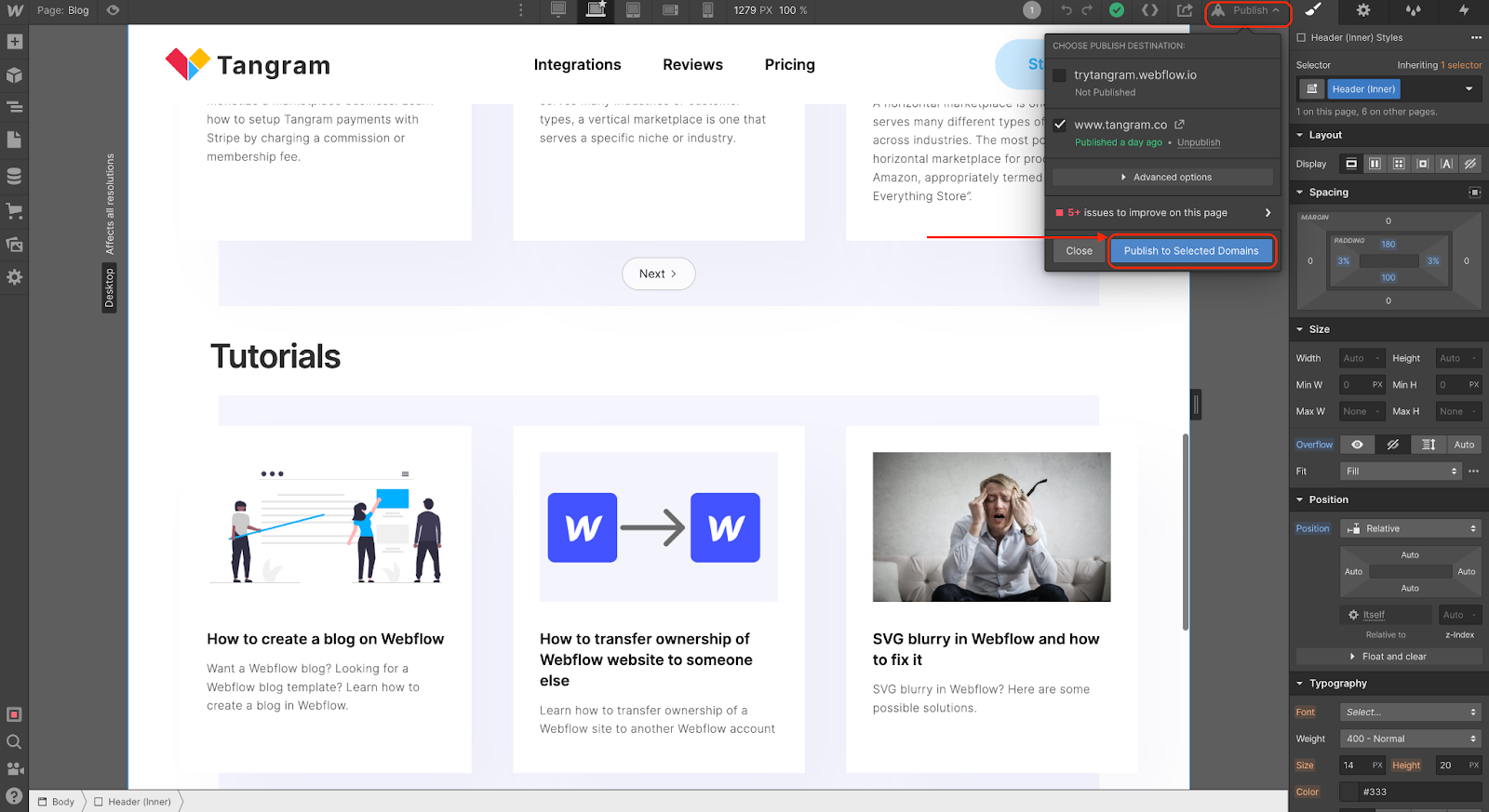Image resolution: width=1489 pixels, height=812 pixels.
Task: Open the Symbols cube panel
Action: [14, 74]
